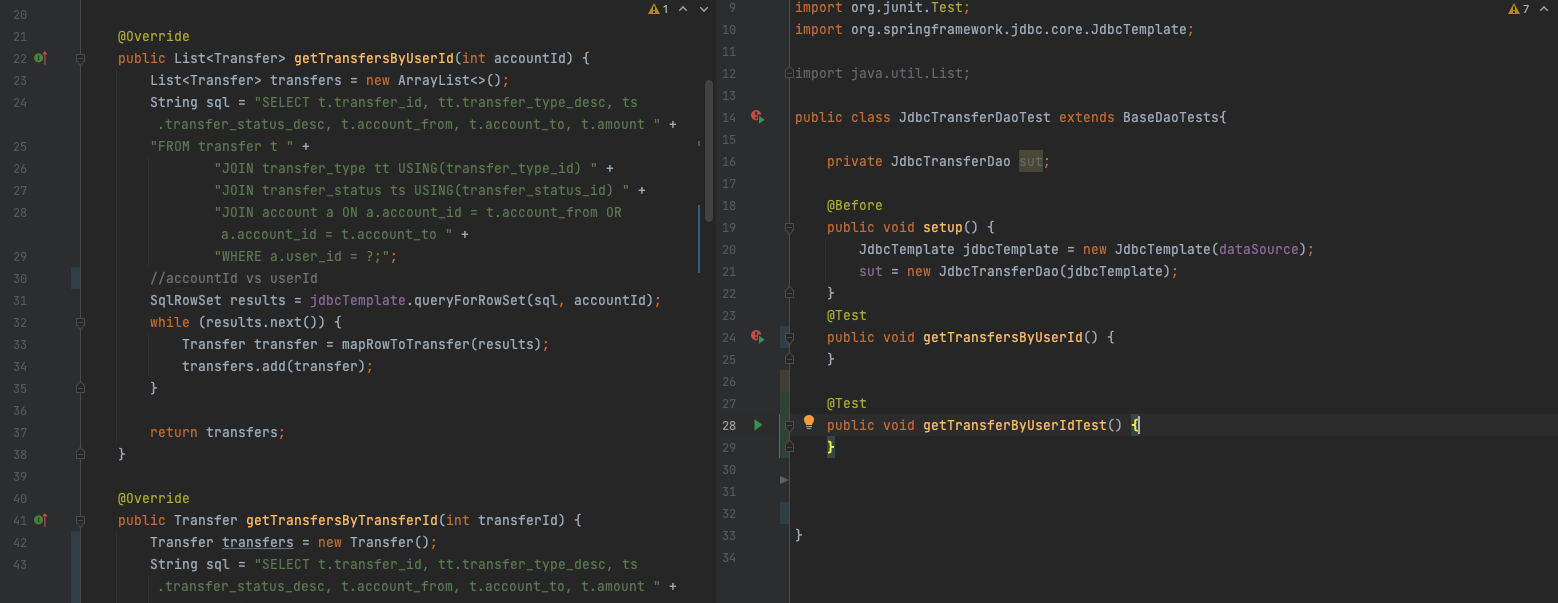Click the dataSource argument in setup()
This screenshot has height=603, width=1558.
click(x=1259, y=249)
